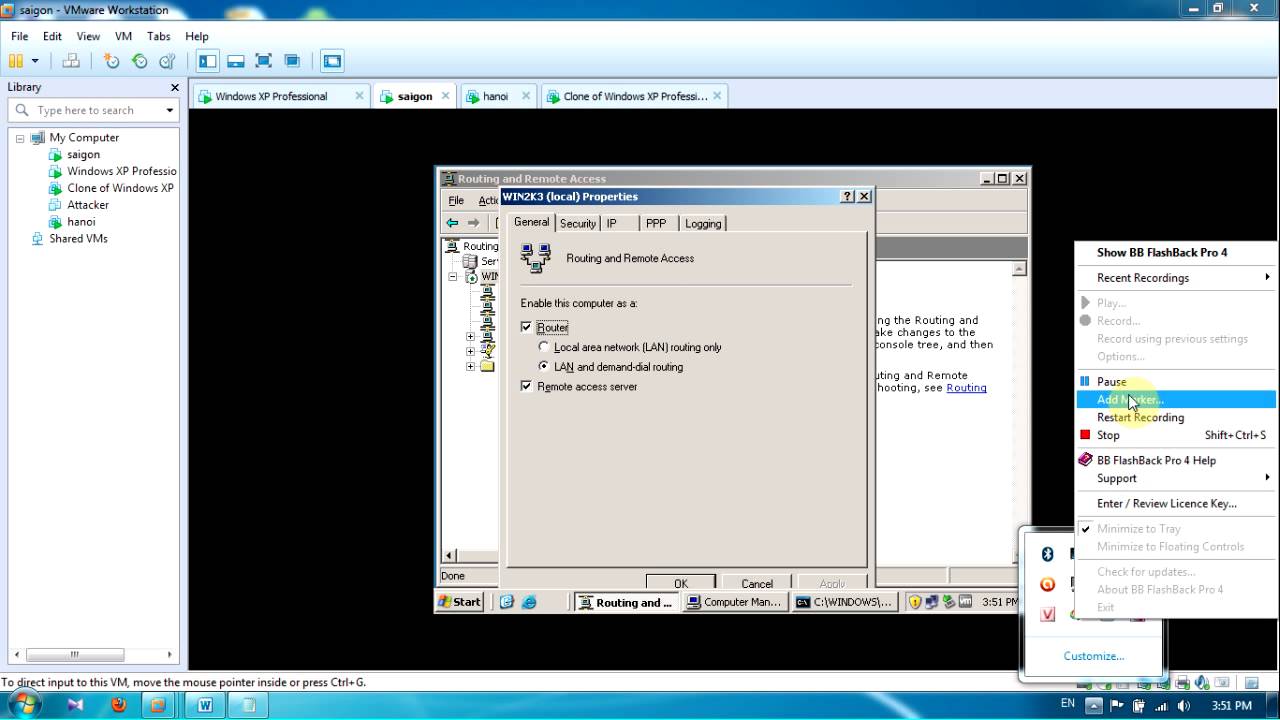Click the yellow suspend VM toolbar icon

[x=16, y=61]
